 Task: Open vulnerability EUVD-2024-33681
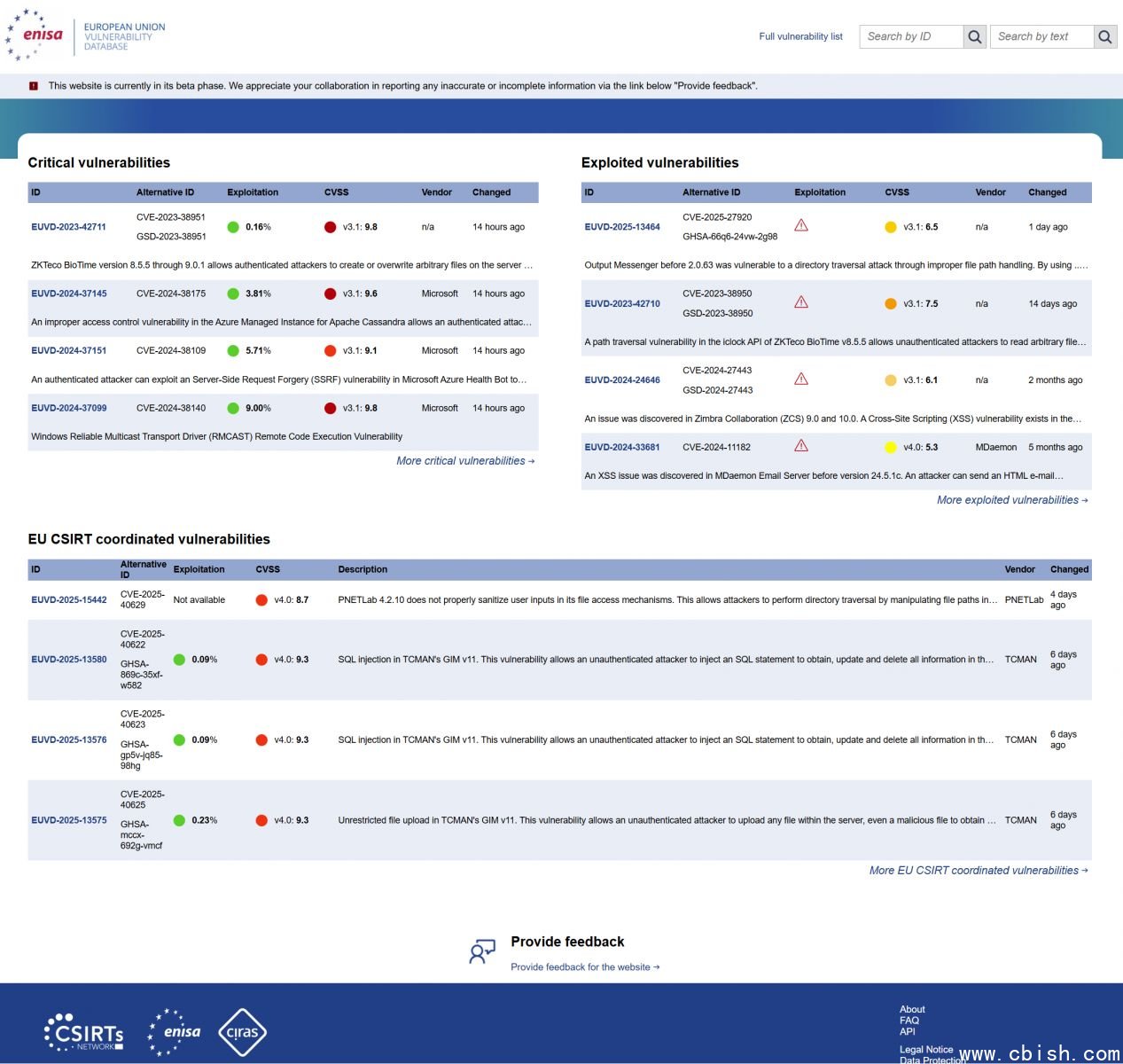(622, 448)
